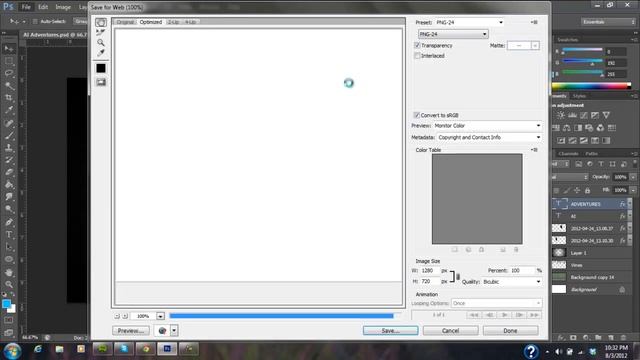This screenshot has width=640, height=360.
Task: Toggle slices visibility icon in Save for Web
Action: click(x=101, y=82)
